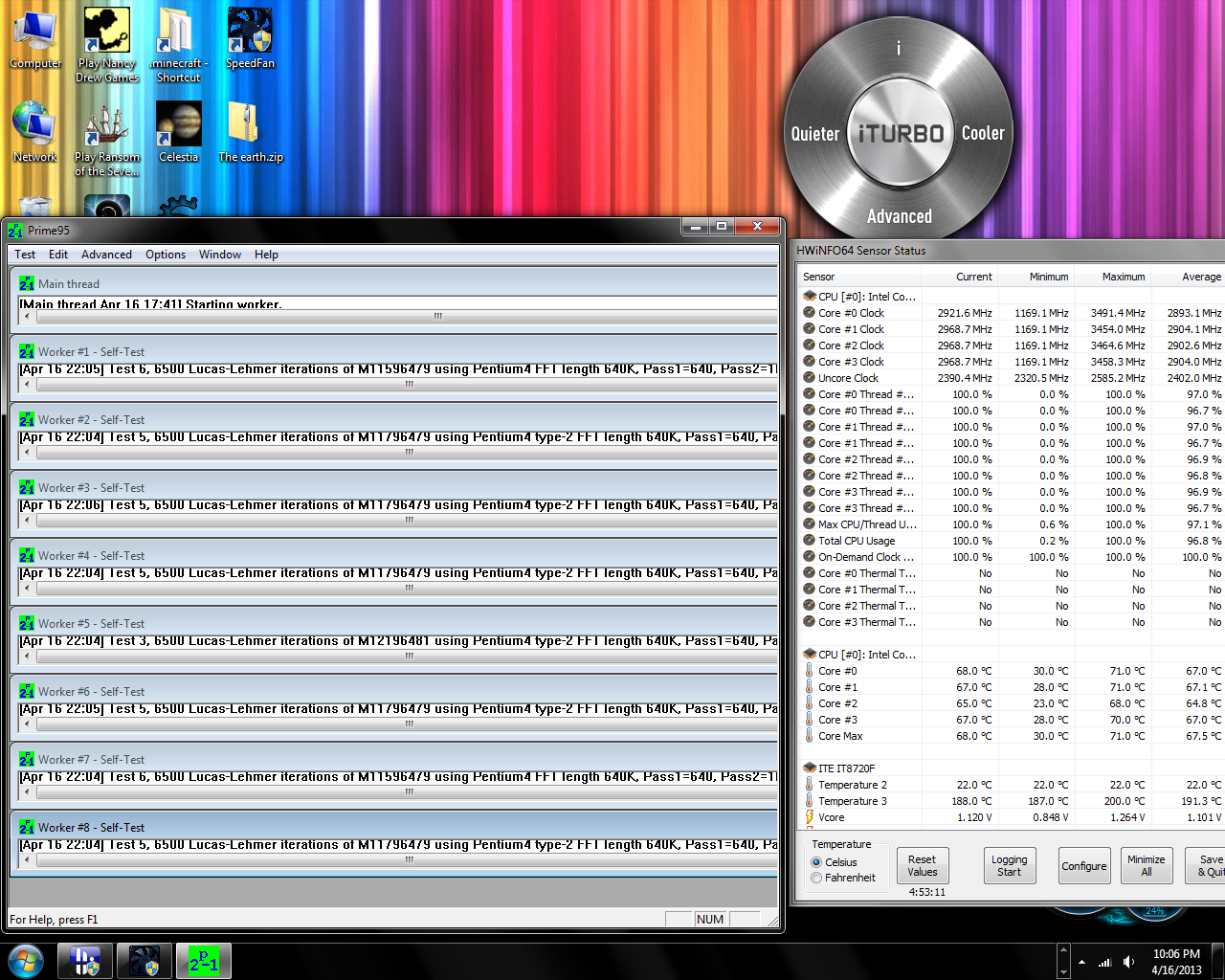The image size is (1225, 980).
Task: Click the Sensor column header
Action: coord(859,277)
